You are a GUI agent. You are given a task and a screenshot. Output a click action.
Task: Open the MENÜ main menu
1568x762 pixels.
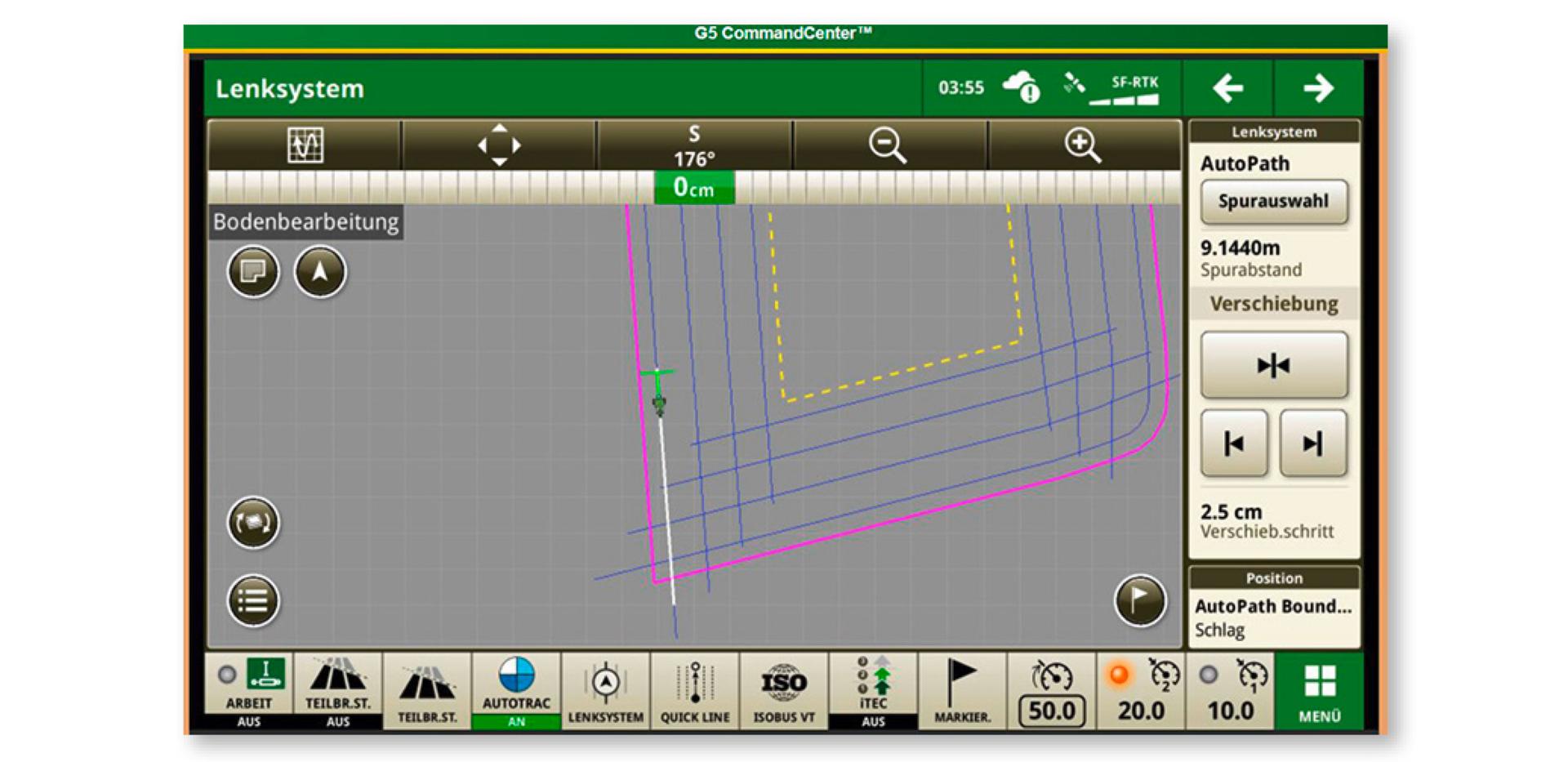[x=1319, y=691]
